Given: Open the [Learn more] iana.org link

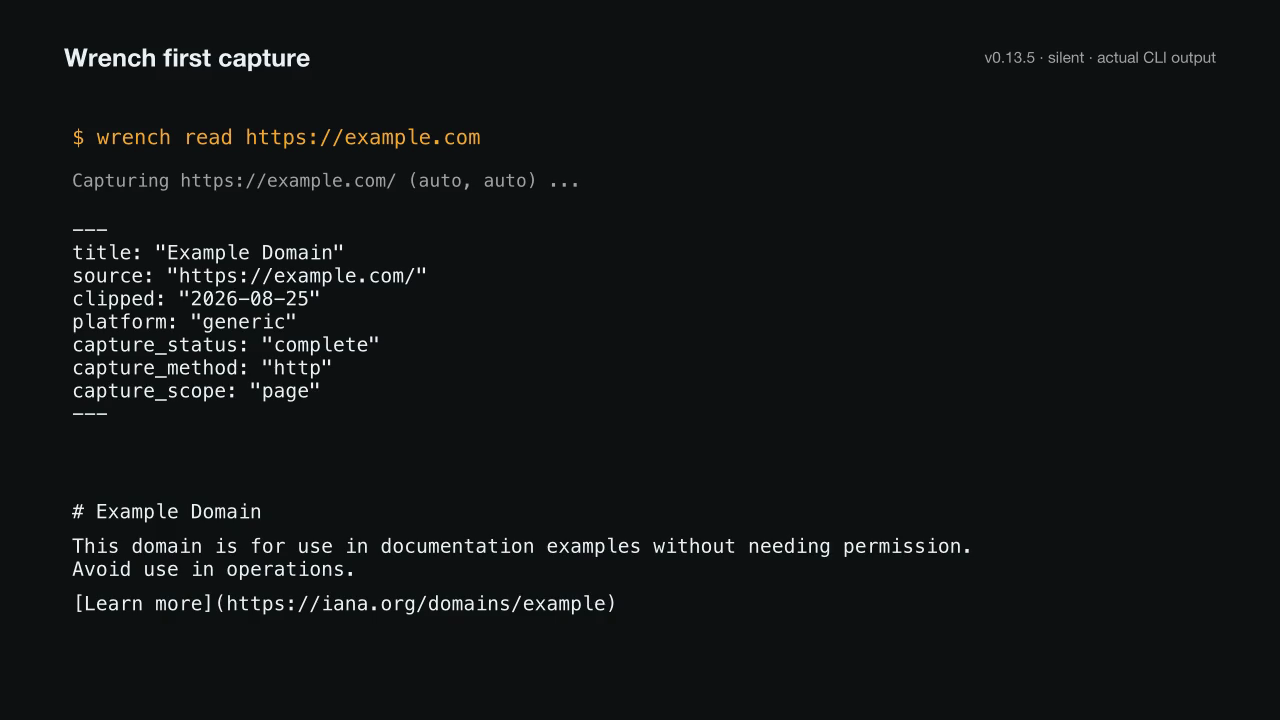Looking at the screenshot, I should click(x=344, y=604).
